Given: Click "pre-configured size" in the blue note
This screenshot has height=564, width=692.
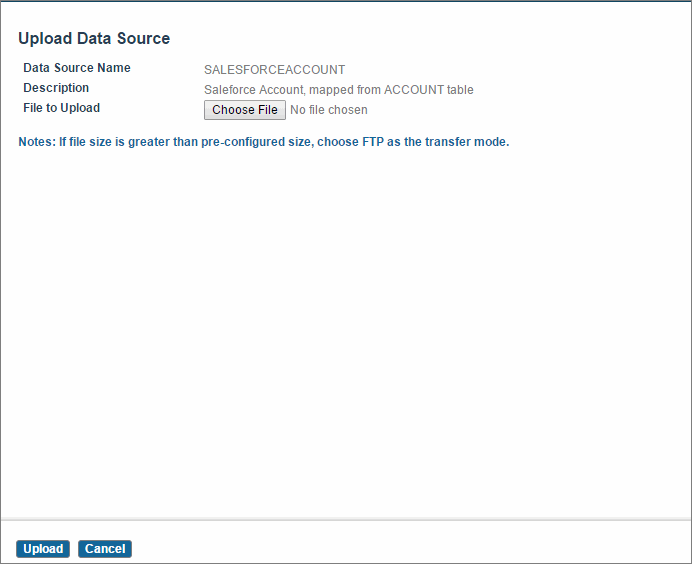Looking at the screenshot, I should point(256,142).
